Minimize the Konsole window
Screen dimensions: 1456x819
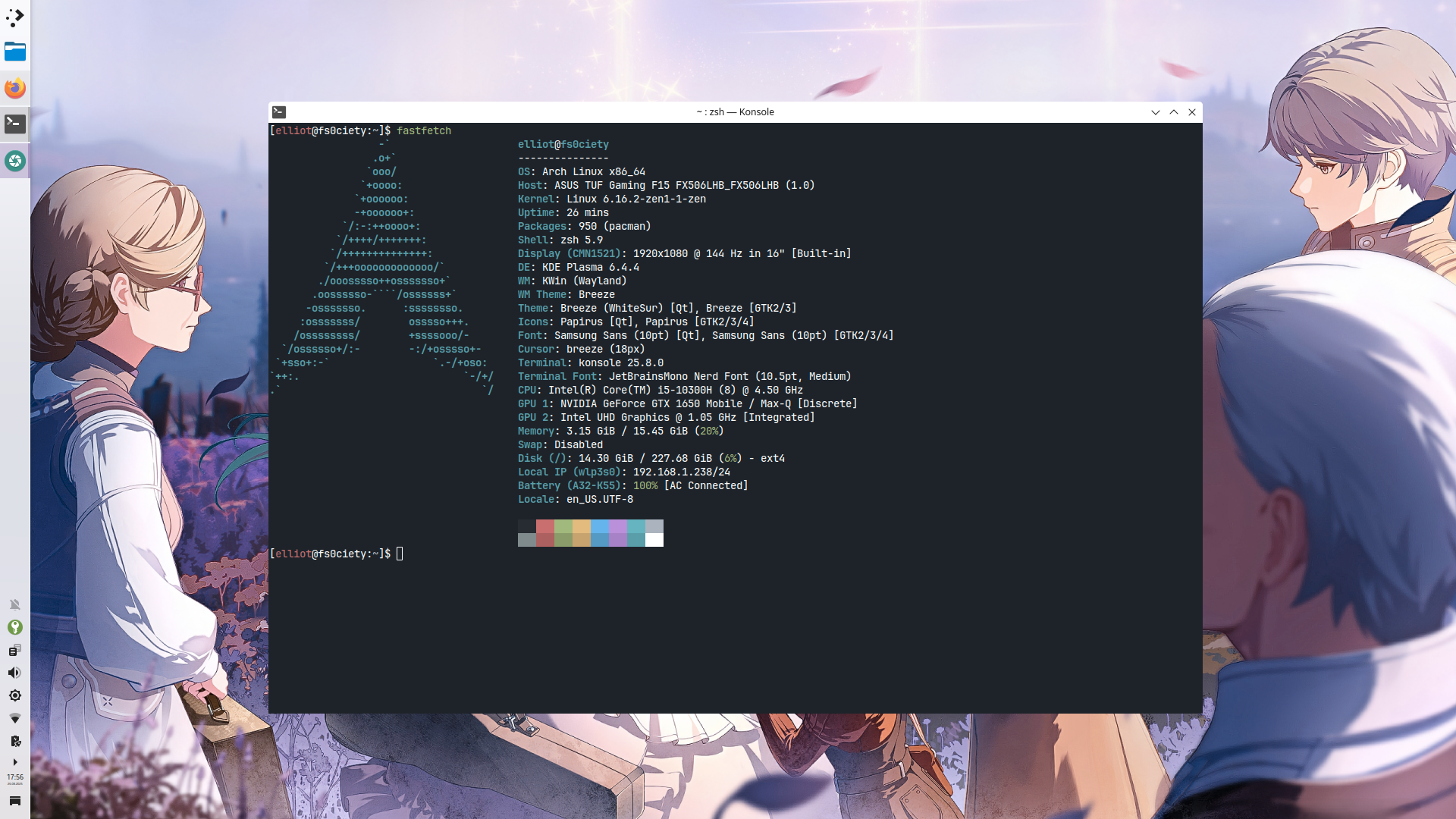click(1156, 112)
